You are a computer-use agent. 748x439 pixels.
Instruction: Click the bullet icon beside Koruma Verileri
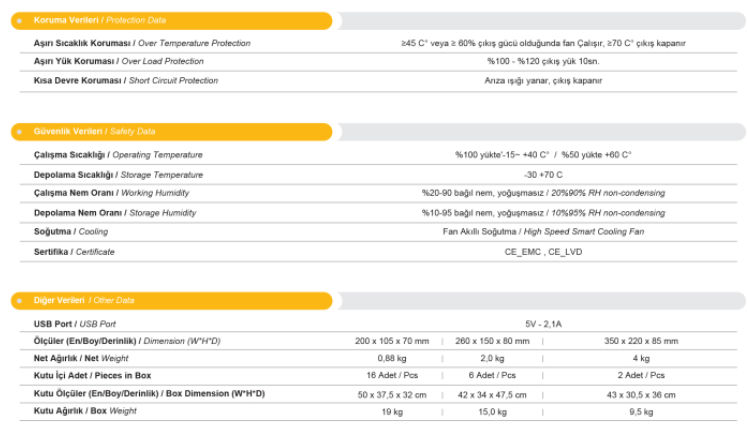(x=19, y=21)
